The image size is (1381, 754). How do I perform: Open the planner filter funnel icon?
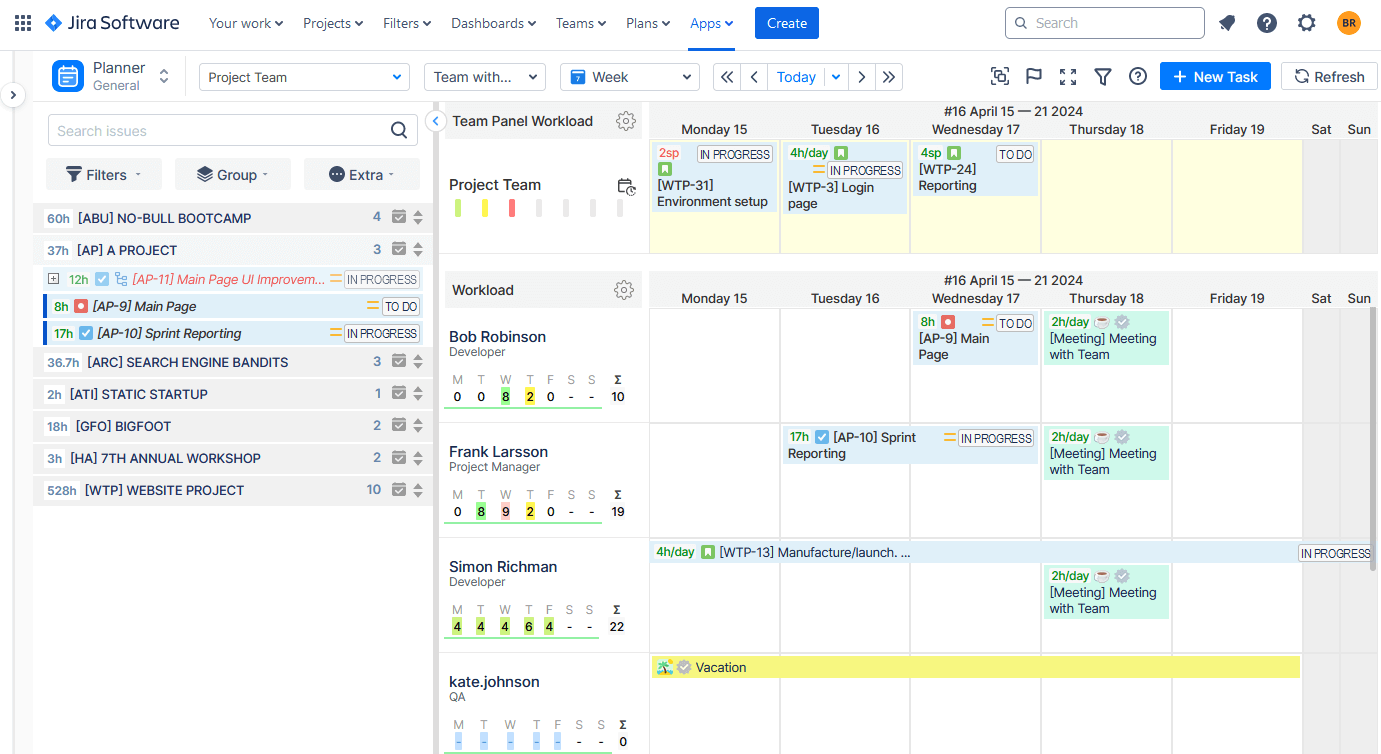[x=1103, y=77]
